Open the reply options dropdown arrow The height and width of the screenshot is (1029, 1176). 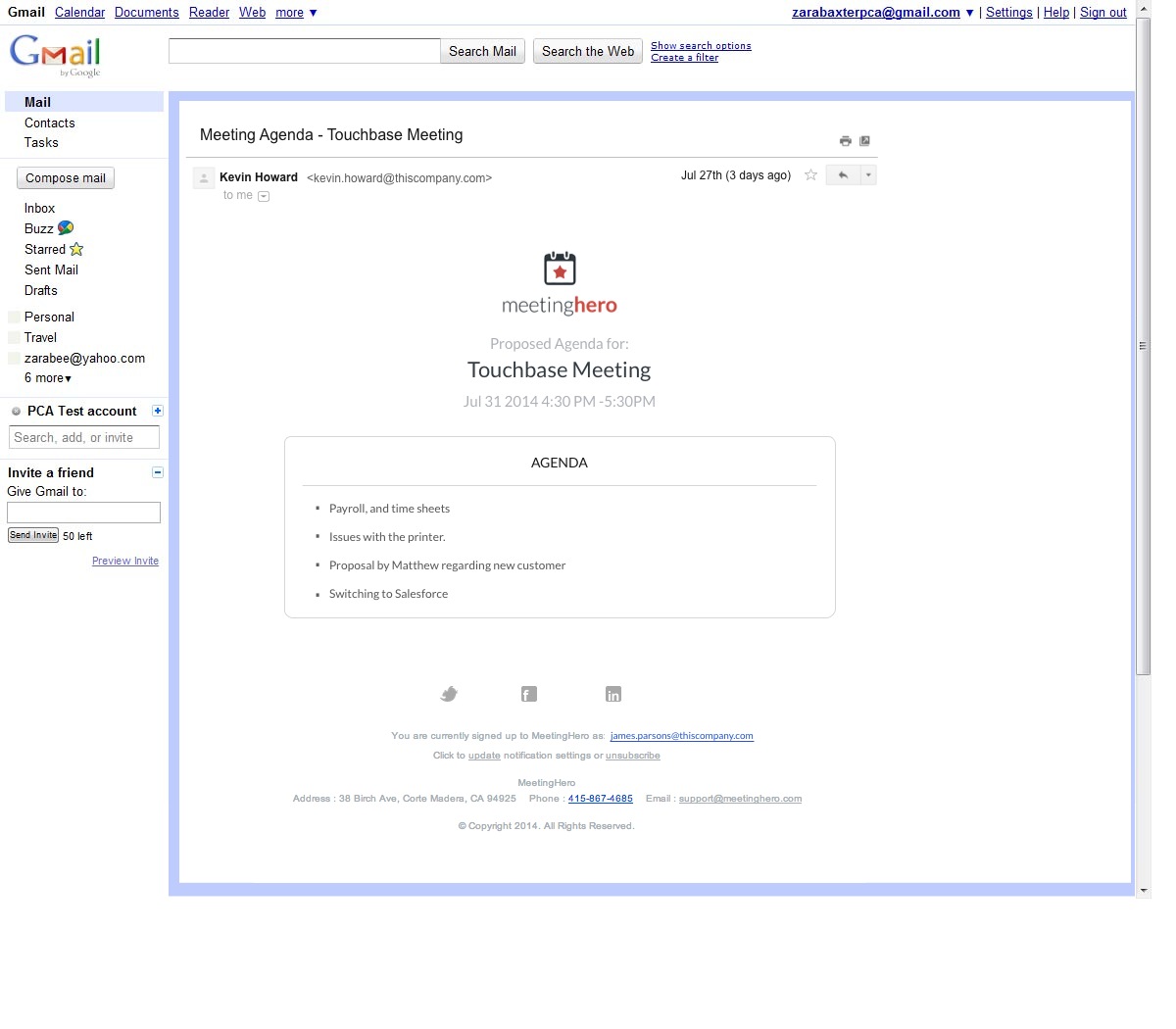868,175
